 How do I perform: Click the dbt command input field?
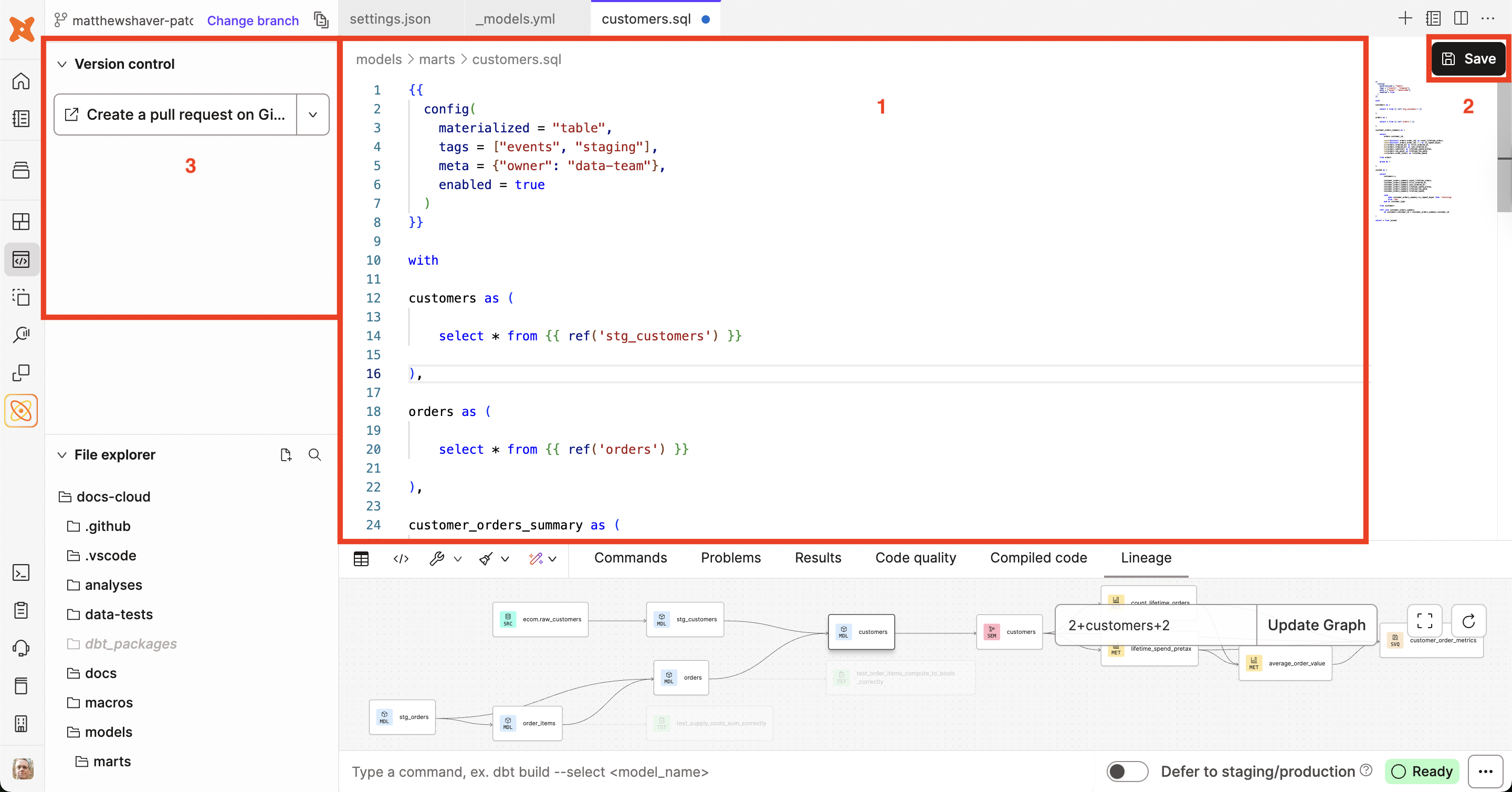(x=528, y=772)
